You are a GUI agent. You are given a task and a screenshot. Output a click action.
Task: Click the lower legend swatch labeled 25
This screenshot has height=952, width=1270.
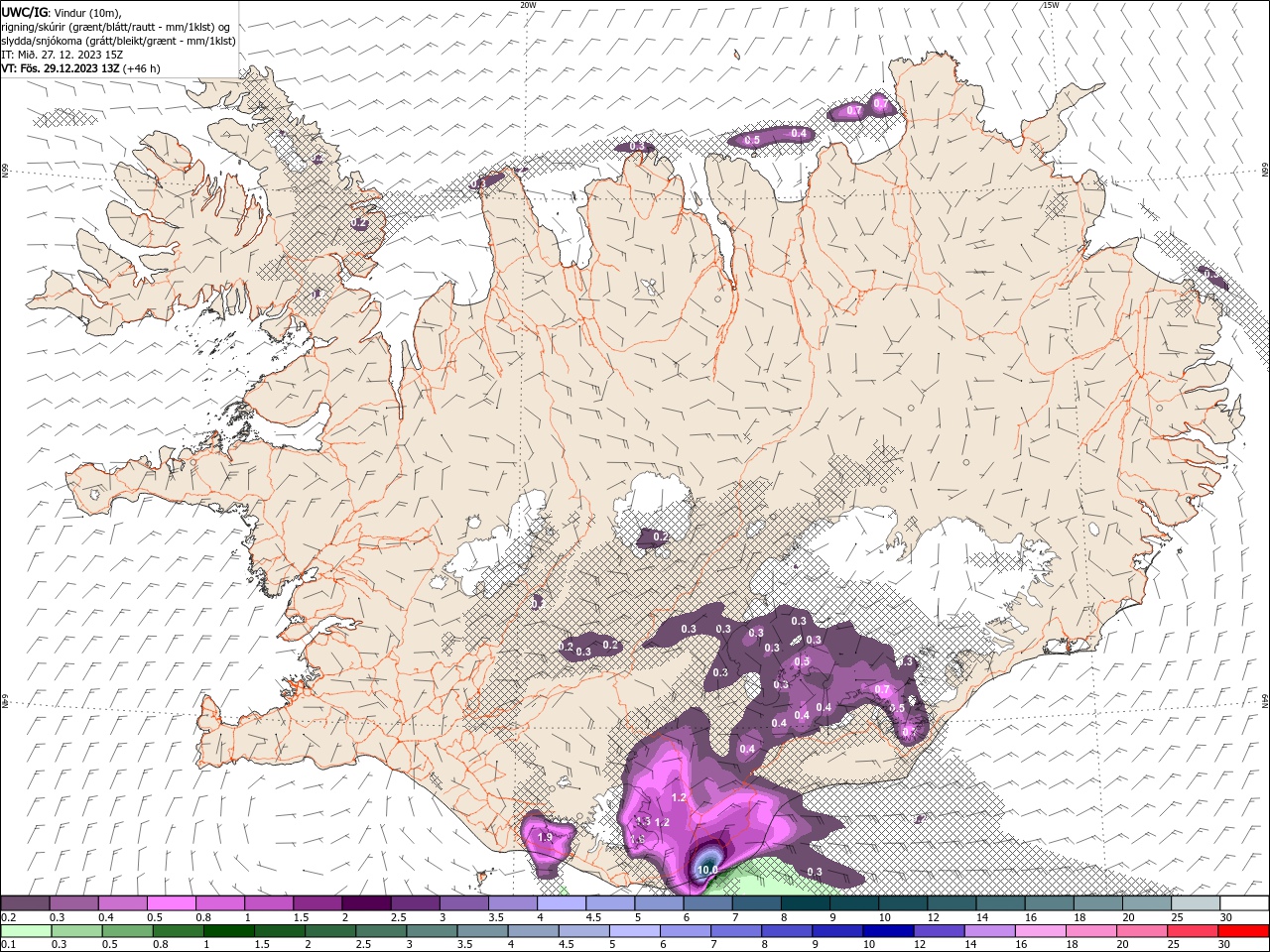(1194, 931)
